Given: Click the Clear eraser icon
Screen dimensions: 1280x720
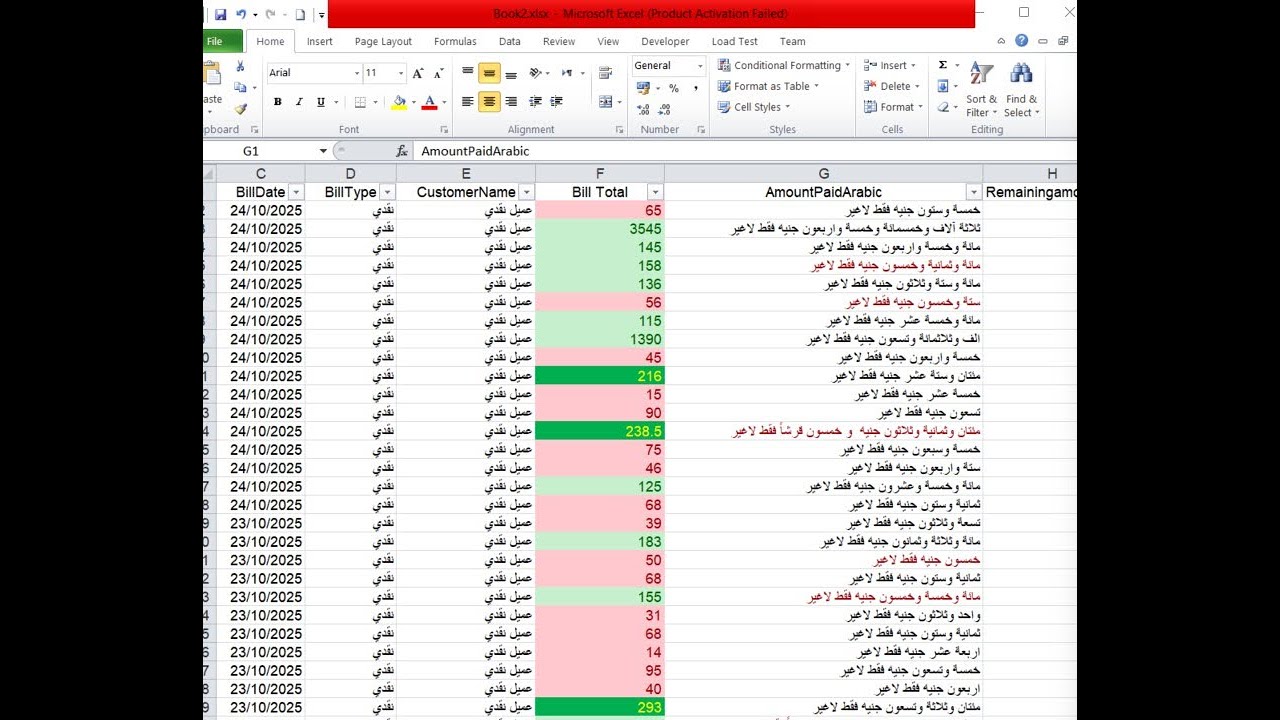Looking at the screenshot, I should coord(942,107).
